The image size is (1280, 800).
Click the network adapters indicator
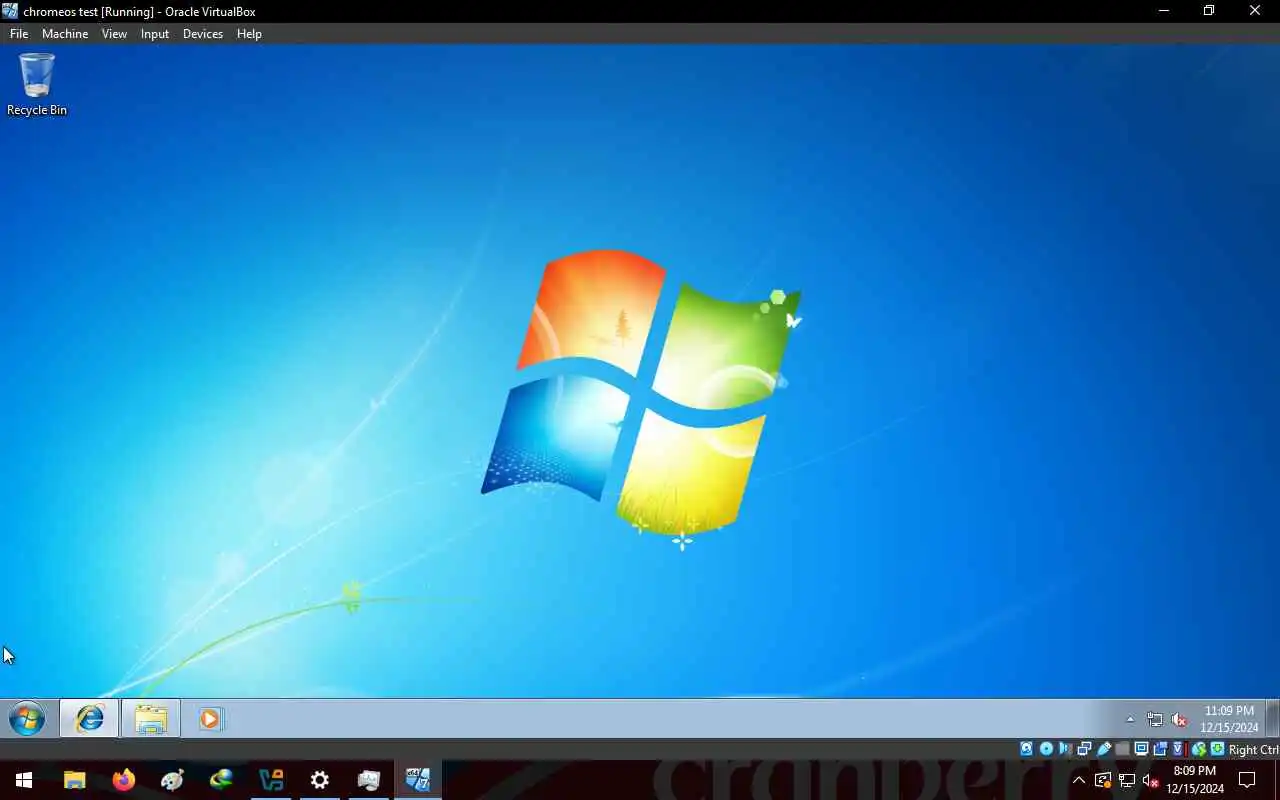click(x=1084, y=749)
